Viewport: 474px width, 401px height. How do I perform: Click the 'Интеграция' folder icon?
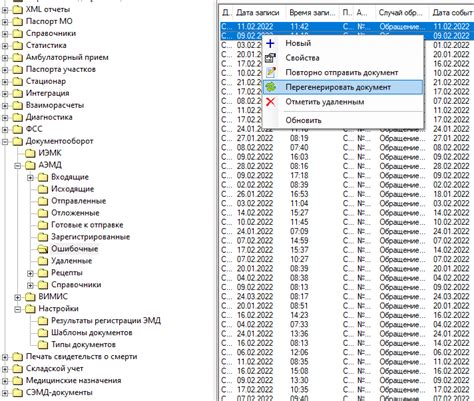tap(17, 93)
